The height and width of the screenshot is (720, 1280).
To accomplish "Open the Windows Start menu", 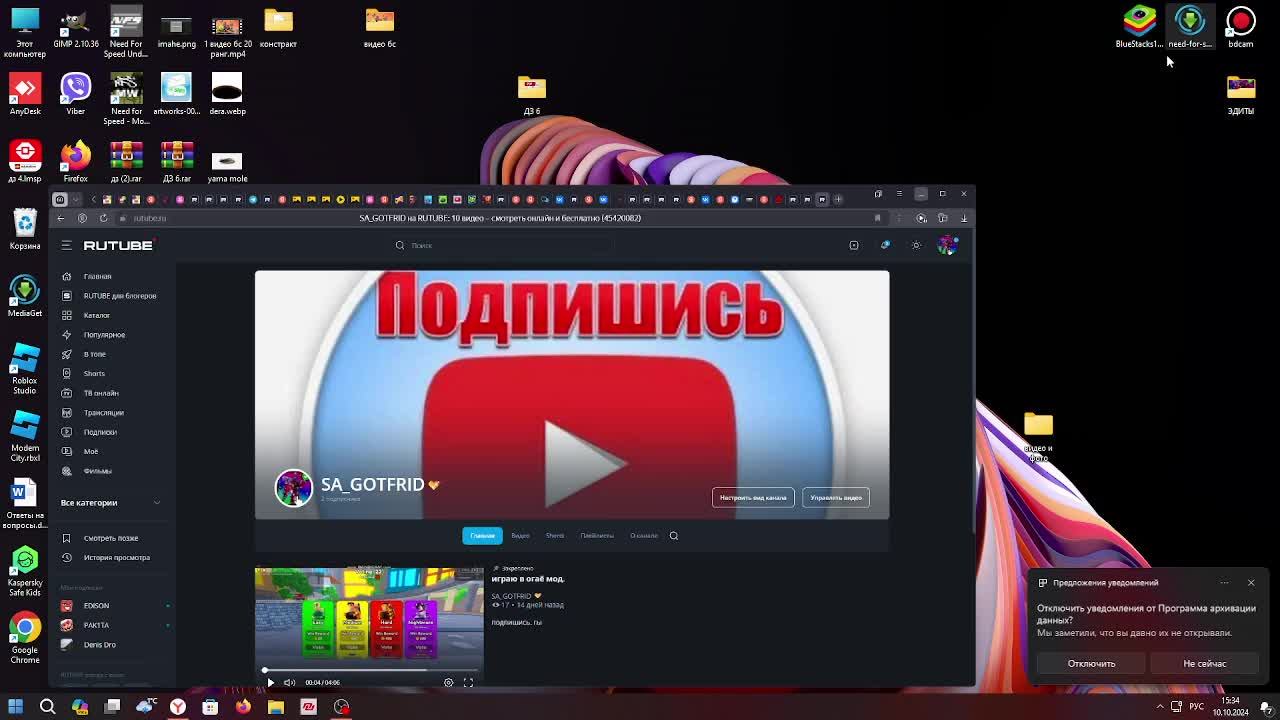I will pyautogui.click(x=15, y=707).
